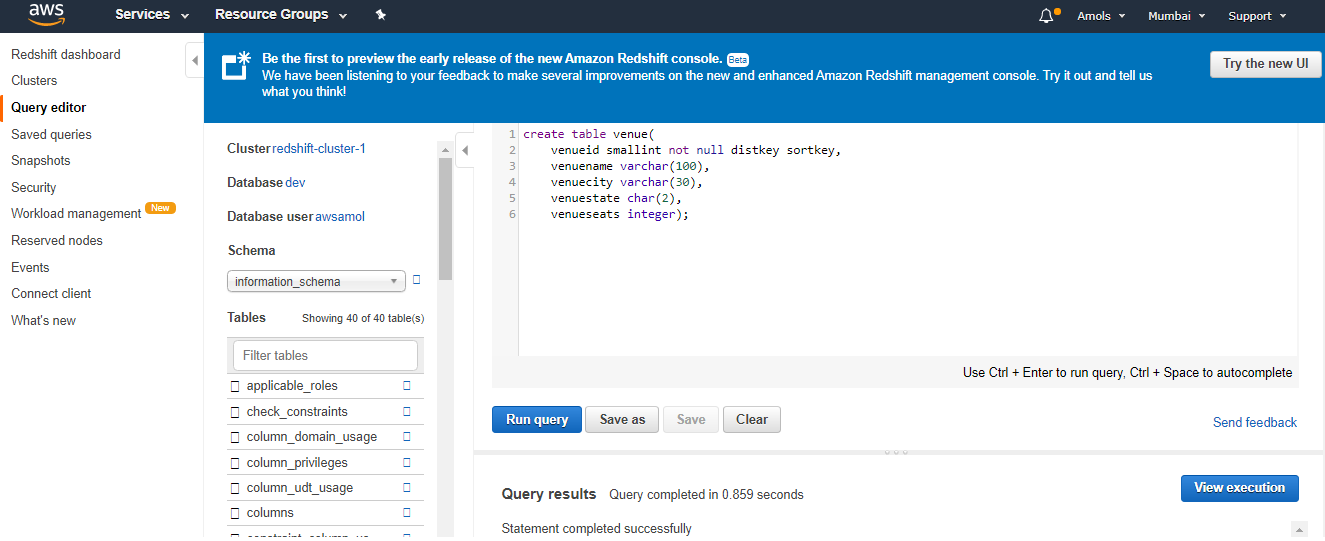Viewport: 1325px width, 541px height.
Task: Click the icon after column_domain_usage
Action: click(407, 436)
